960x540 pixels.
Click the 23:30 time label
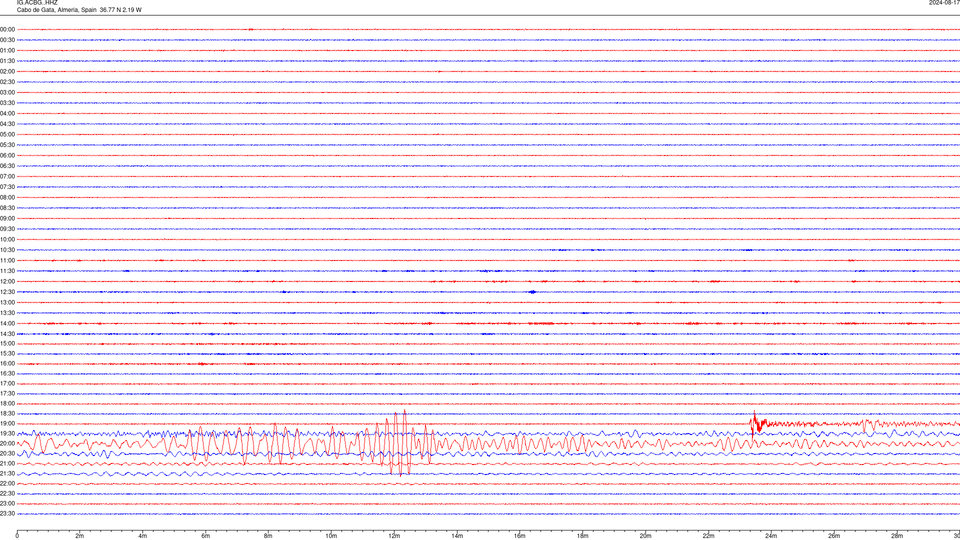[x=7, y=514]
